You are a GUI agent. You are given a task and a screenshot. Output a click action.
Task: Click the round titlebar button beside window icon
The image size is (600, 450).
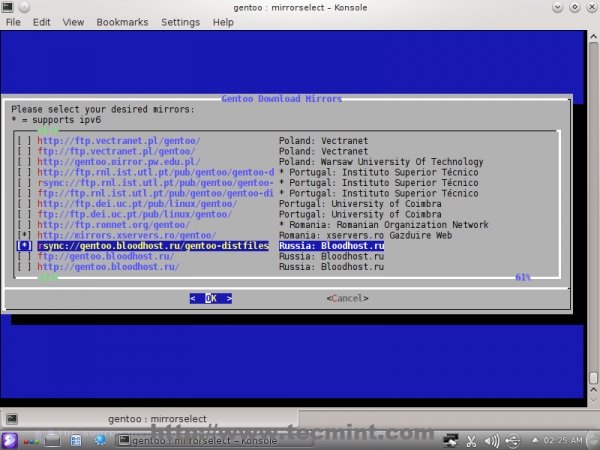24,7
